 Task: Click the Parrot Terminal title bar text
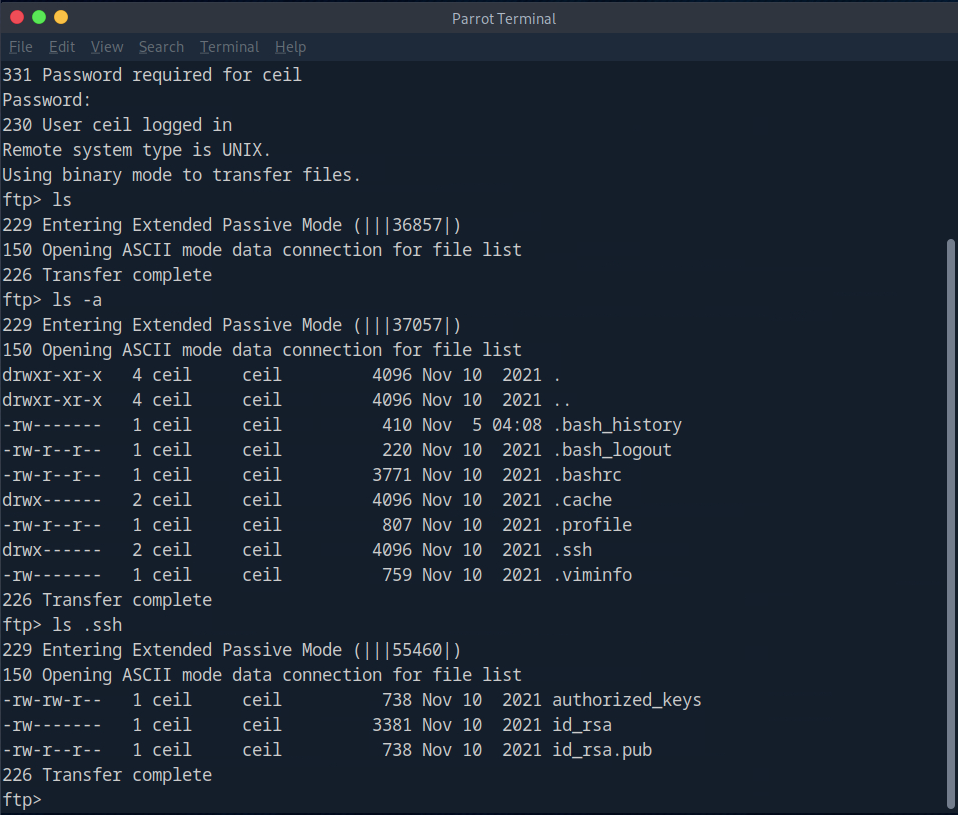(504, 18)
